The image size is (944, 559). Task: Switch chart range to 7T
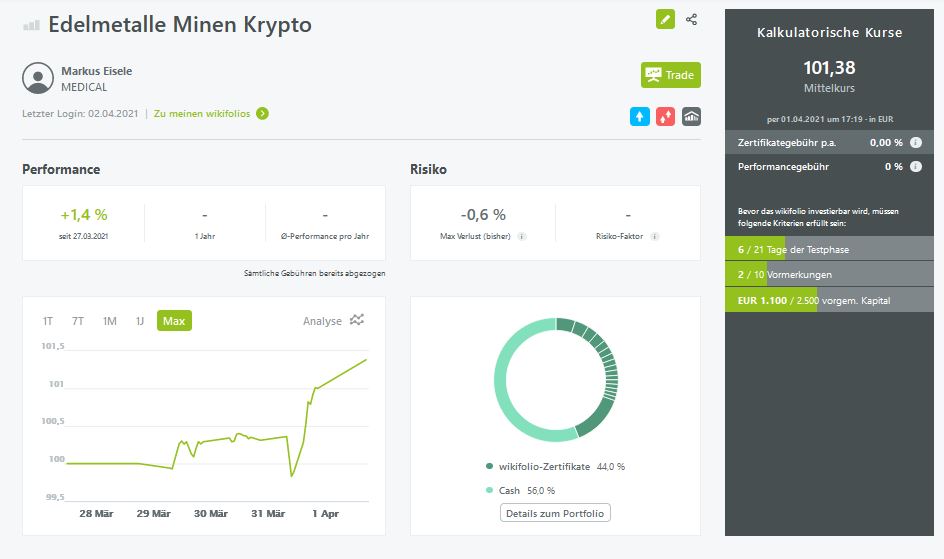coord(78,321)
